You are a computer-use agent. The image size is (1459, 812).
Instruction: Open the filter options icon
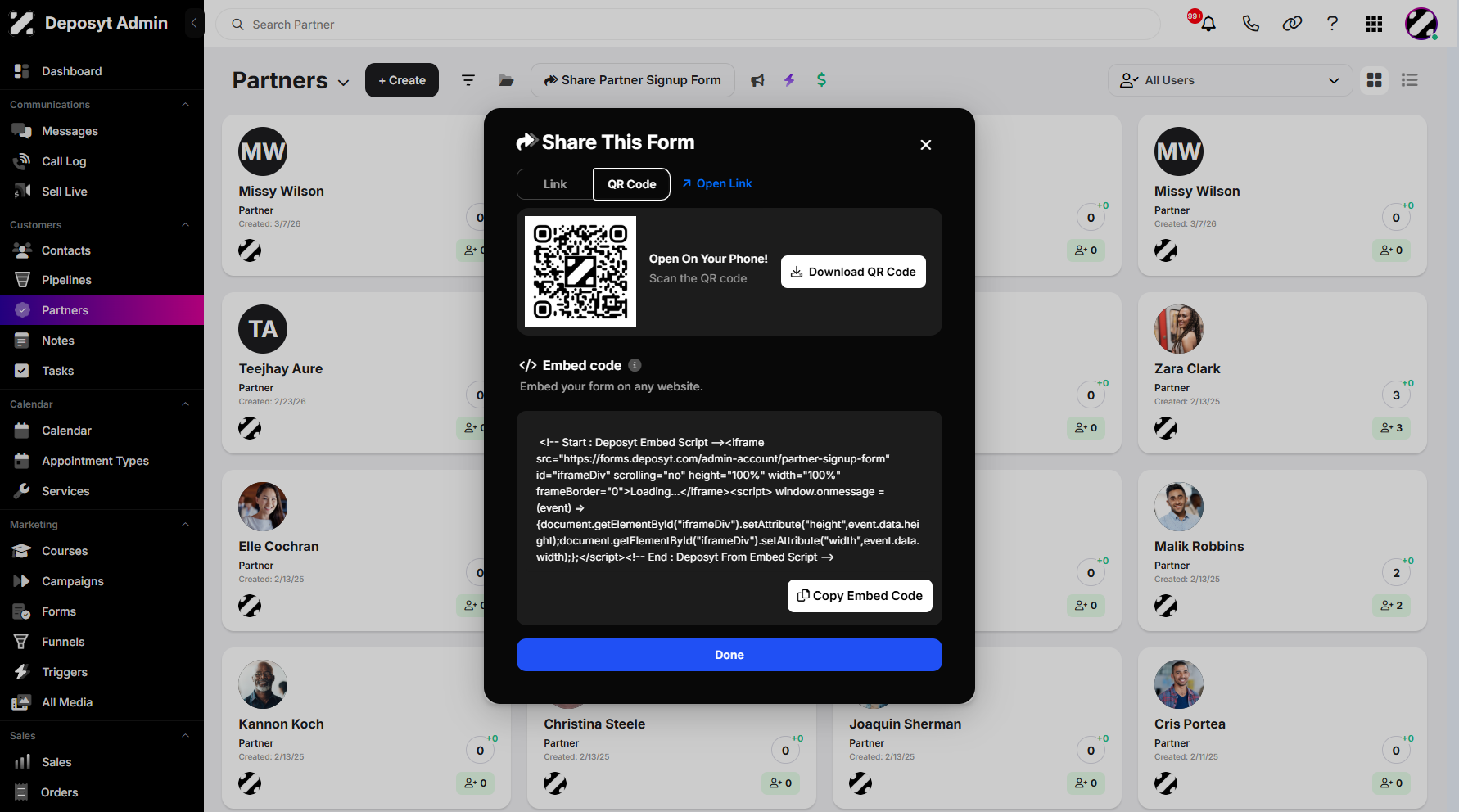tap(468, 80)
